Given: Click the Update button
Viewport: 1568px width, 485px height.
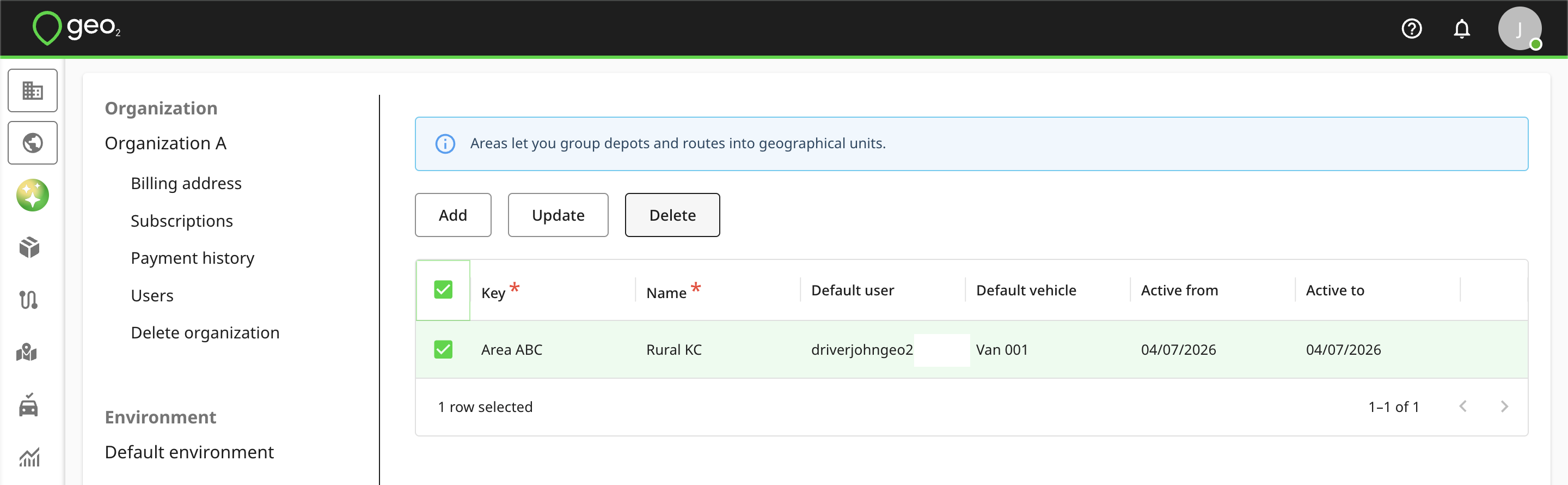Looking at the screenshot, I should click(x=558, y=215).
